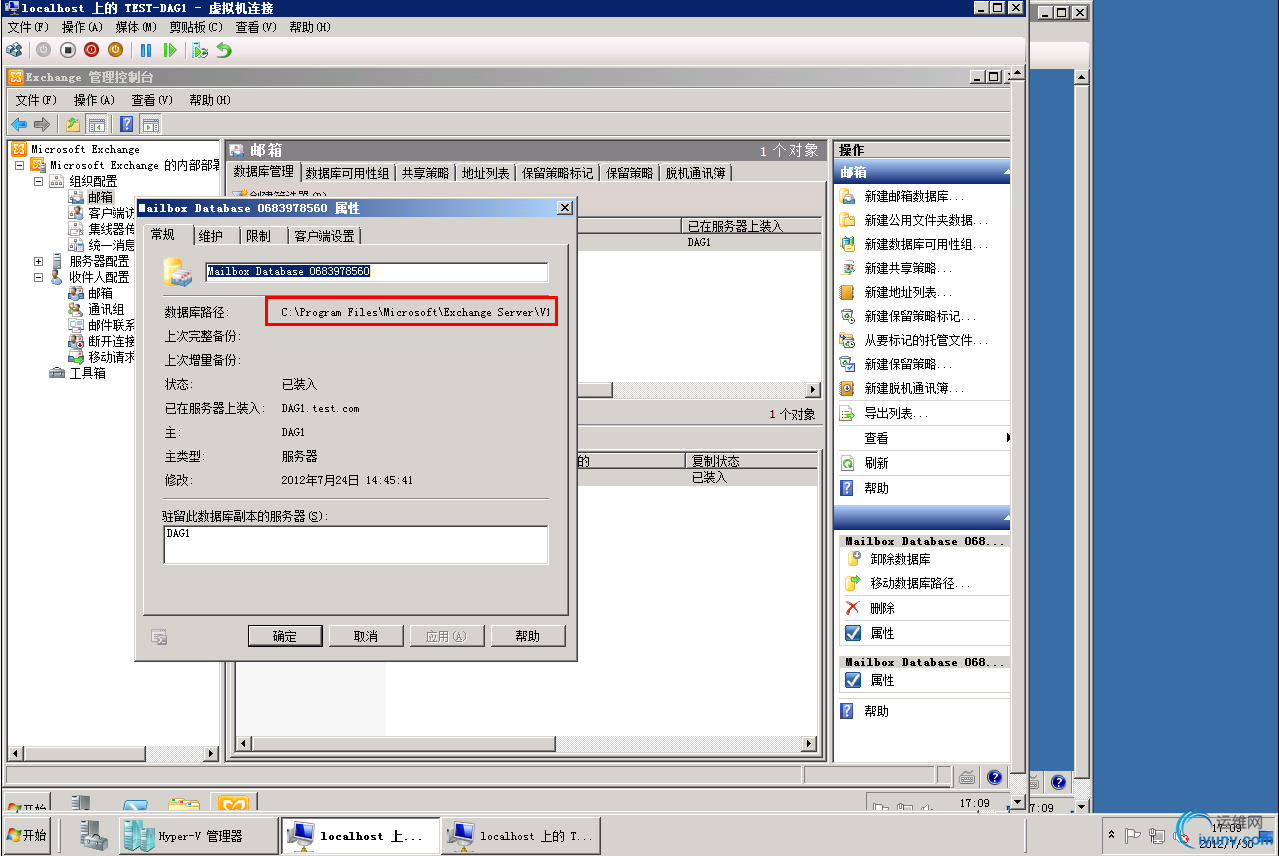The height and width of the screenshot is (856, 1279).
Task: Click the Snapshot icon in VM toolbar
Action: (x=200, y=49)
